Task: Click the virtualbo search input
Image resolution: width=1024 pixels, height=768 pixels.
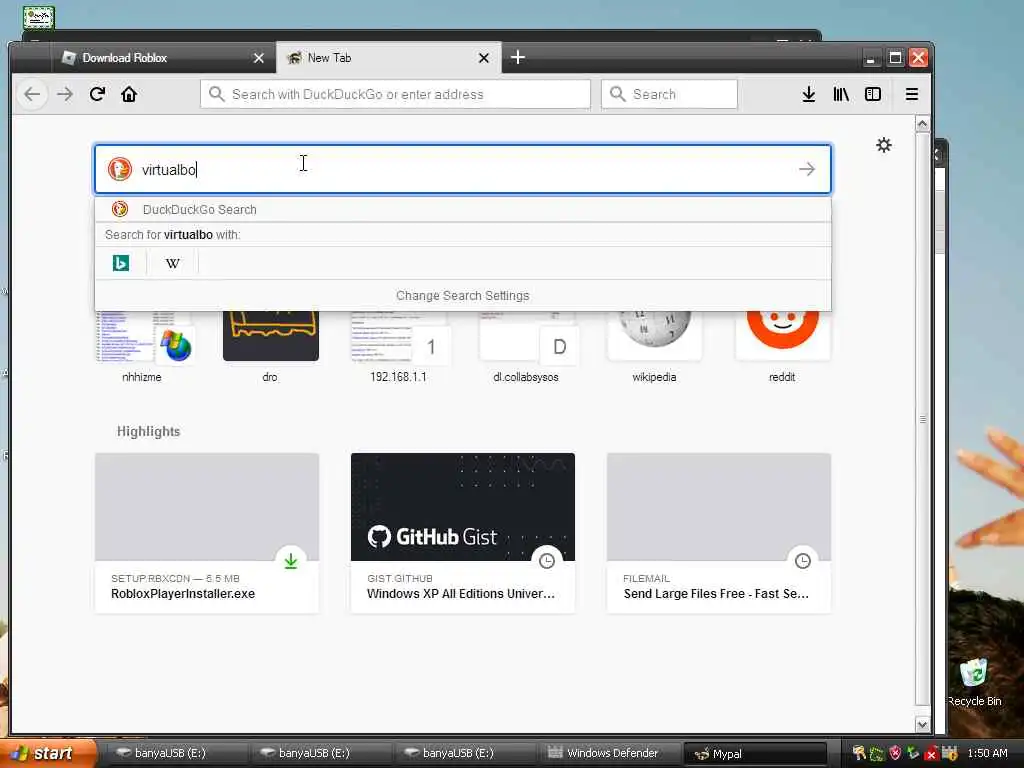Action: (x=463, y=169)
